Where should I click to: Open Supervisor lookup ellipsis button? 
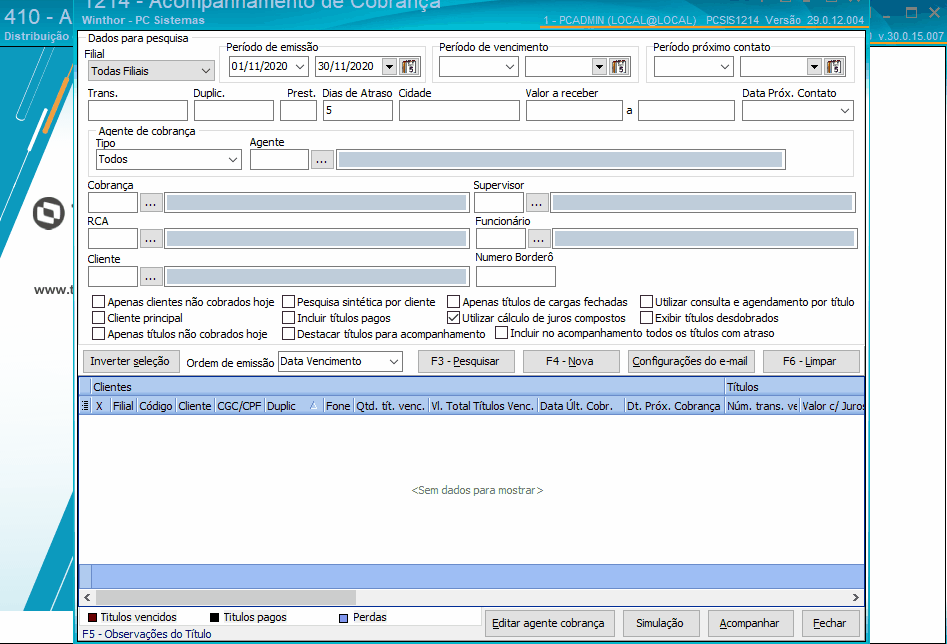(x=536, y=203)
